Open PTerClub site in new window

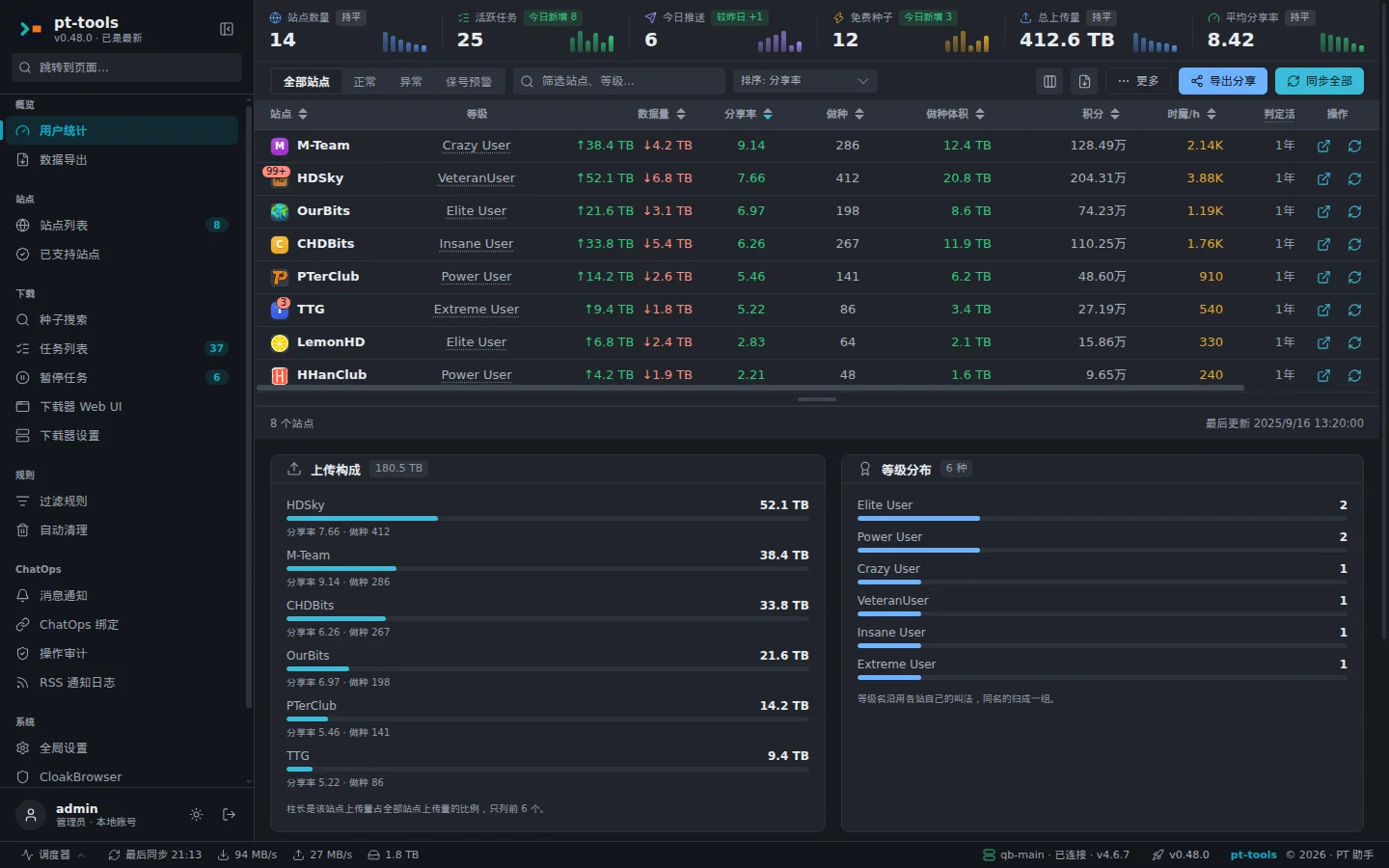tap(1323, 277)
